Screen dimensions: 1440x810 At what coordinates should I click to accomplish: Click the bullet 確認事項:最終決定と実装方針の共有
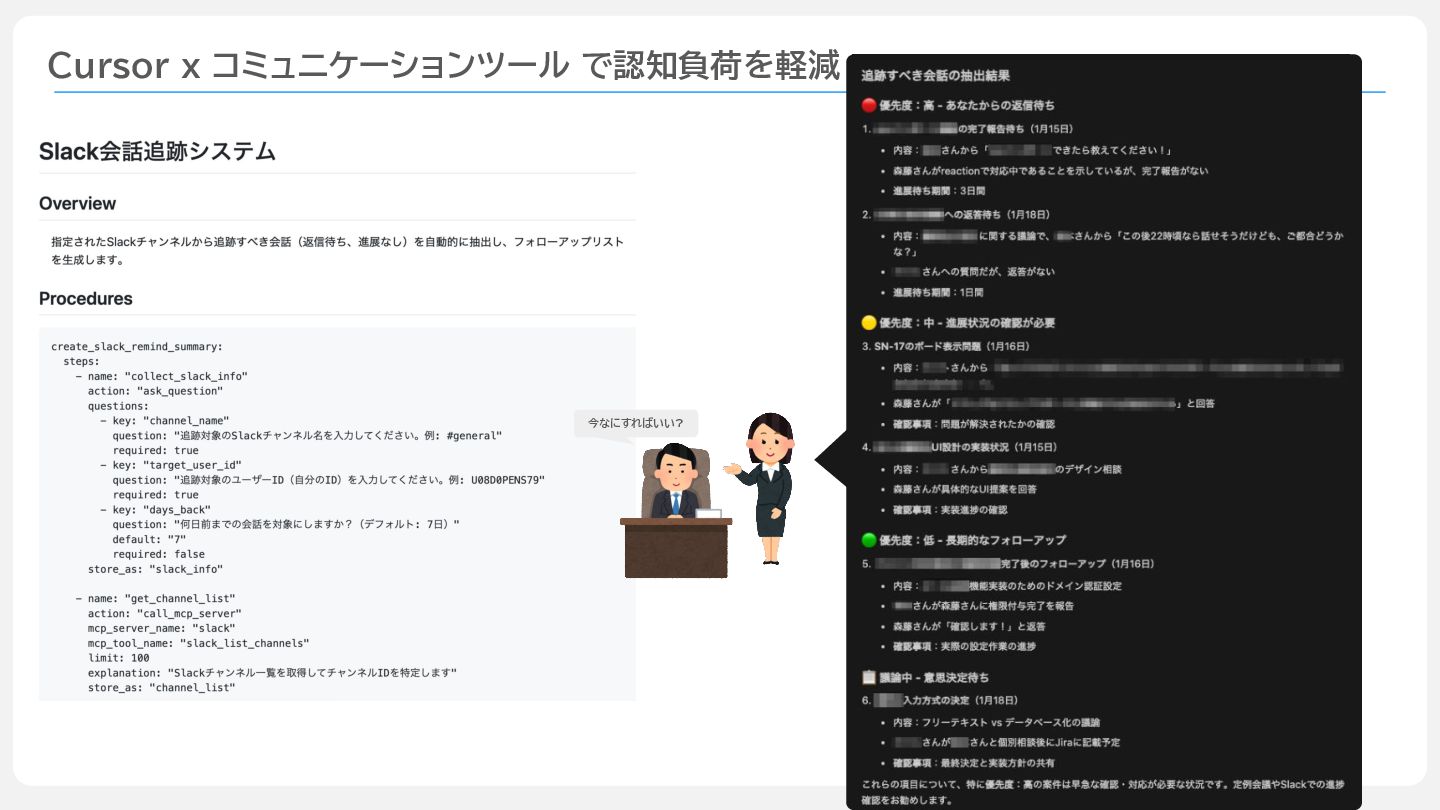[x=974, y=763]
